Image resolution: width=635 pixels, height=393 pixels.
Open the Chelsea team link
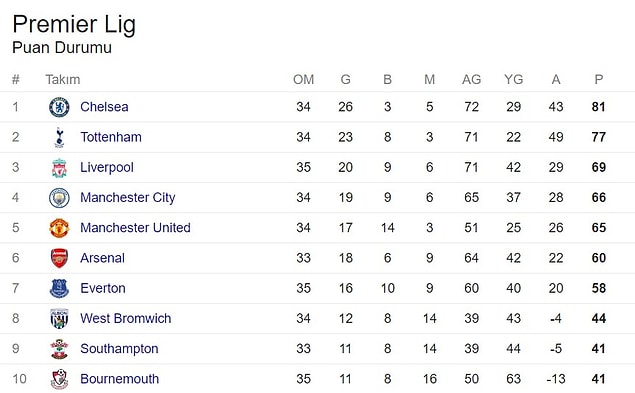[x=104, y=107]
